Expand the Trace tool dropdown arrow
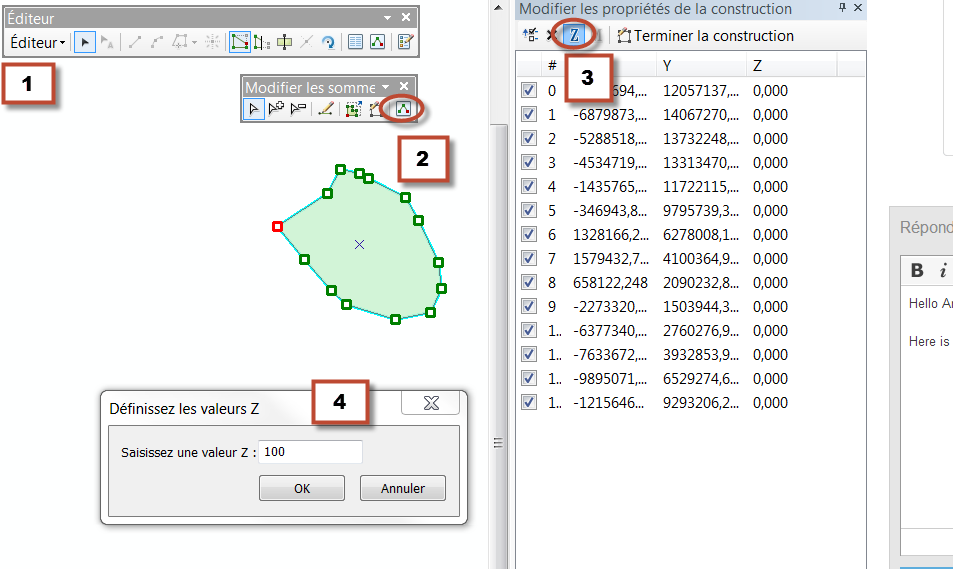This screenshot has height=569, width=953. 194,43
